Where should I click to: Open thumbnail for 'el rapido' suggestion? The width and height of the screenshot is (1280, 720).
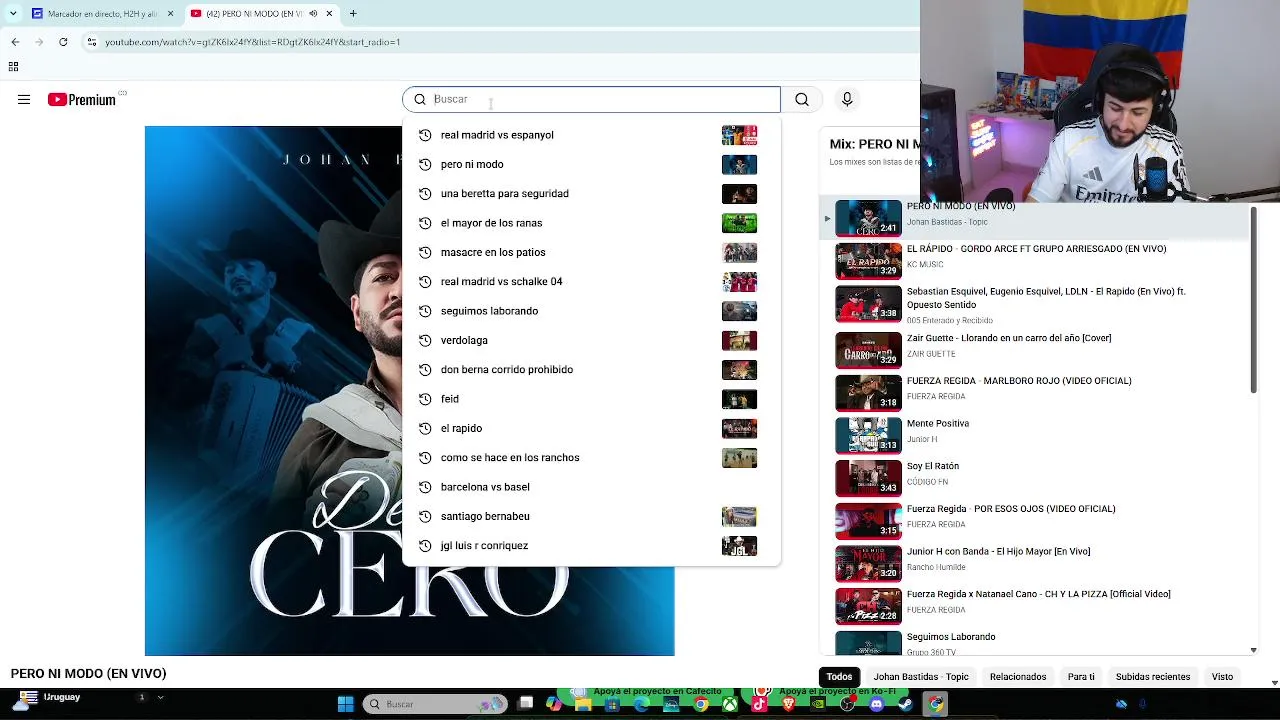tap(739, 428)
